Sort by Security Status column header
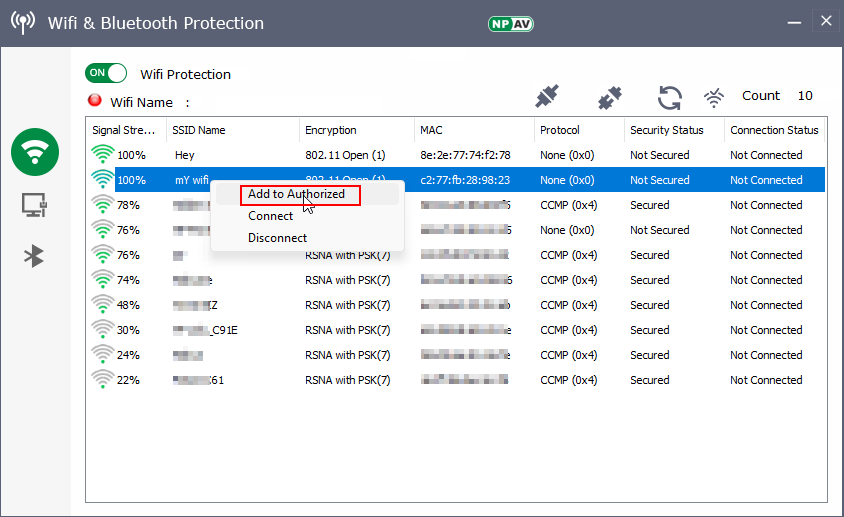Image resolution: width=844 pixels, height=517 pixels. 666,130
